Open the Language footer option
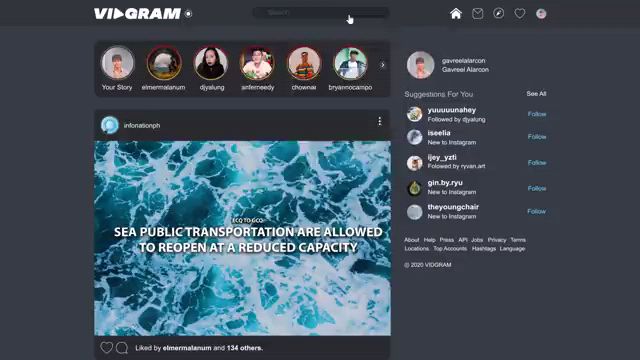 click(512, 249)
